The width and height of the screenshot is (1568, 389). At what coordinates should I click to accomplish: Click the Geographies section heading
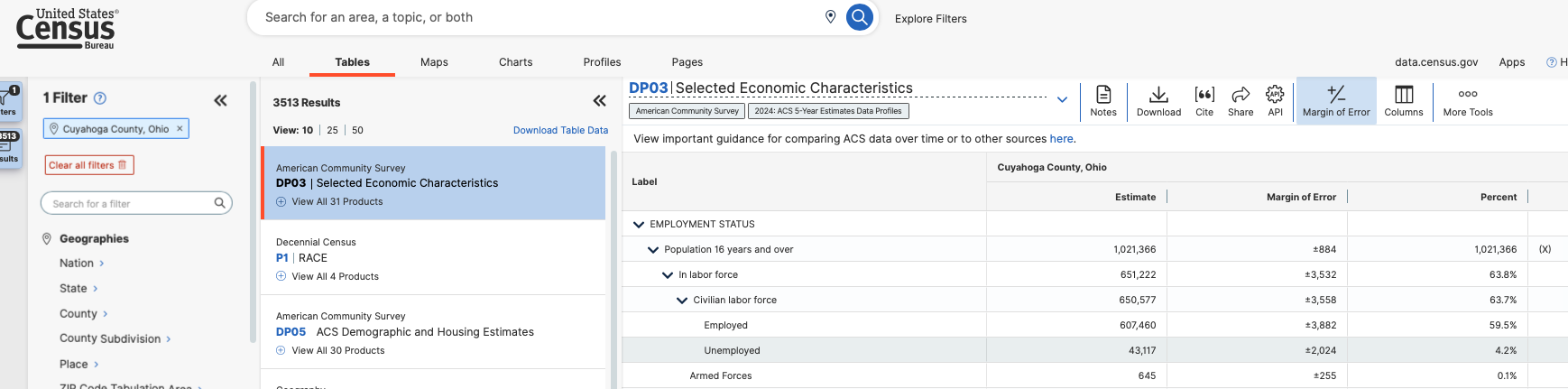pos(94,238)
